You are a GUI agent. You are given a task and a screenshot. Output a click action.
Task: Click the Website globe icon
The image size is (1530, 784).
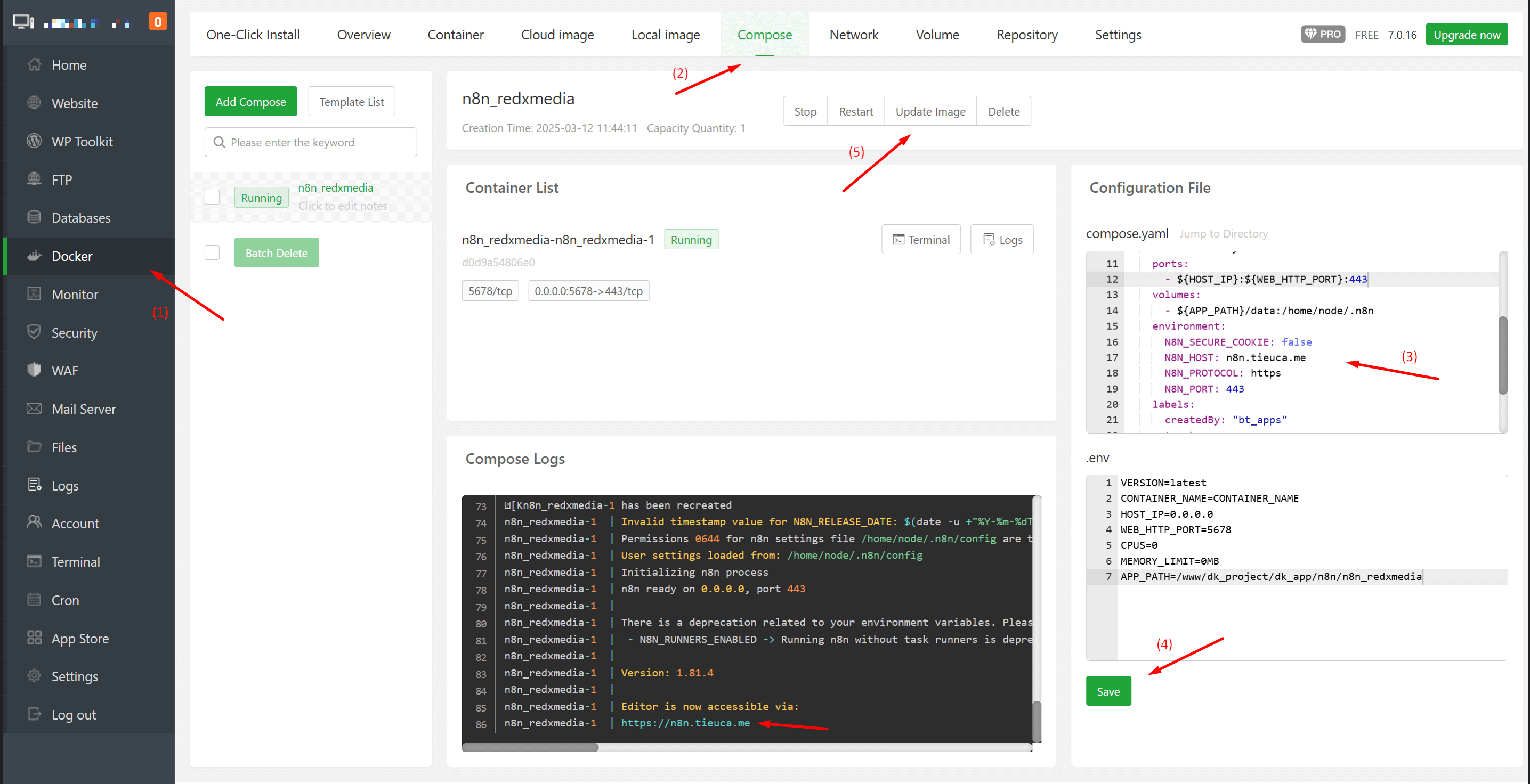click(x=35, y=103)
